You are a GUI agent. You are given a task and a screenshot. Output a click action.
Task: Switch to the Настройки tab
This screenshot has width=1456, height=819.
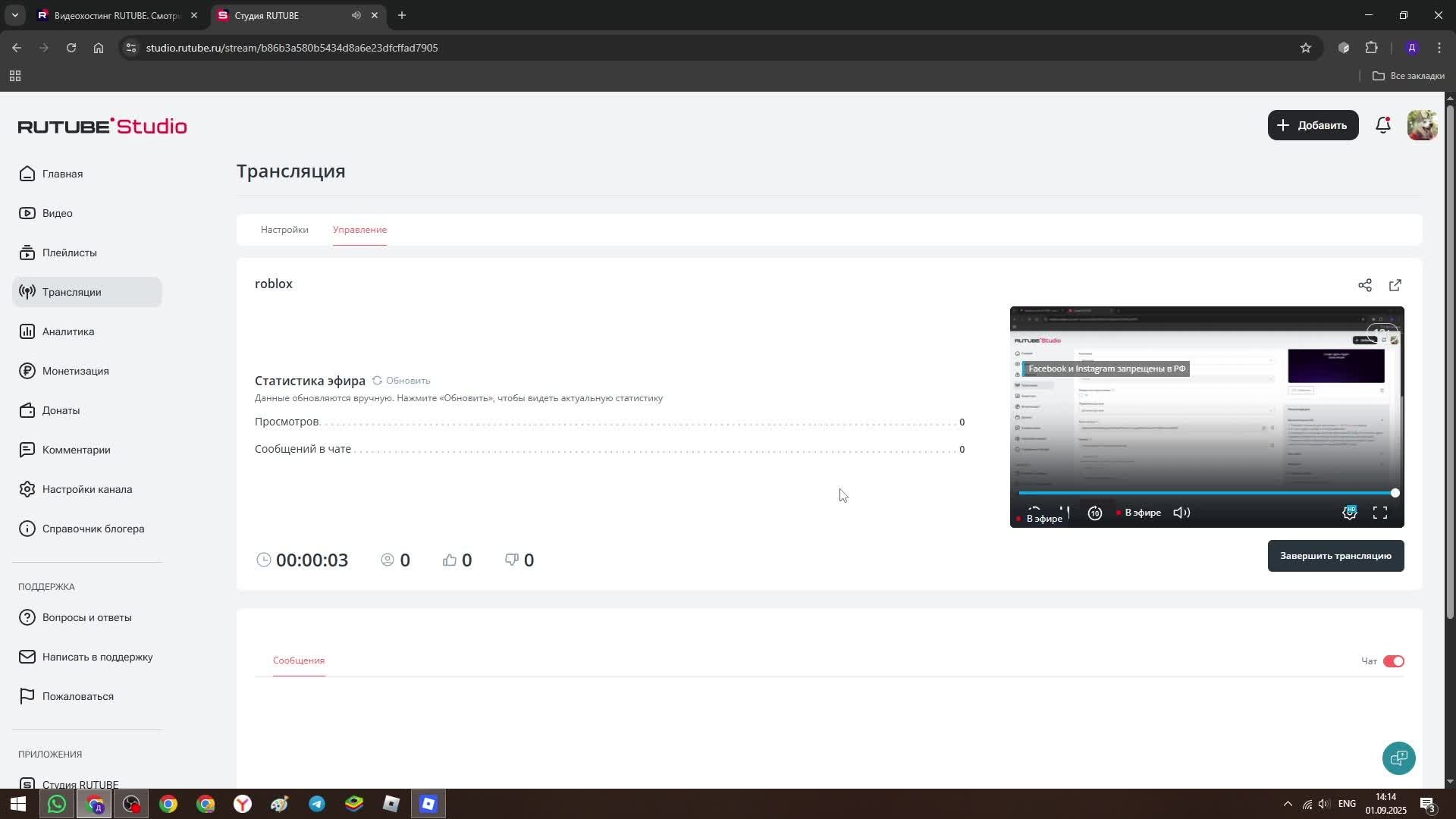tap(284, 230)
